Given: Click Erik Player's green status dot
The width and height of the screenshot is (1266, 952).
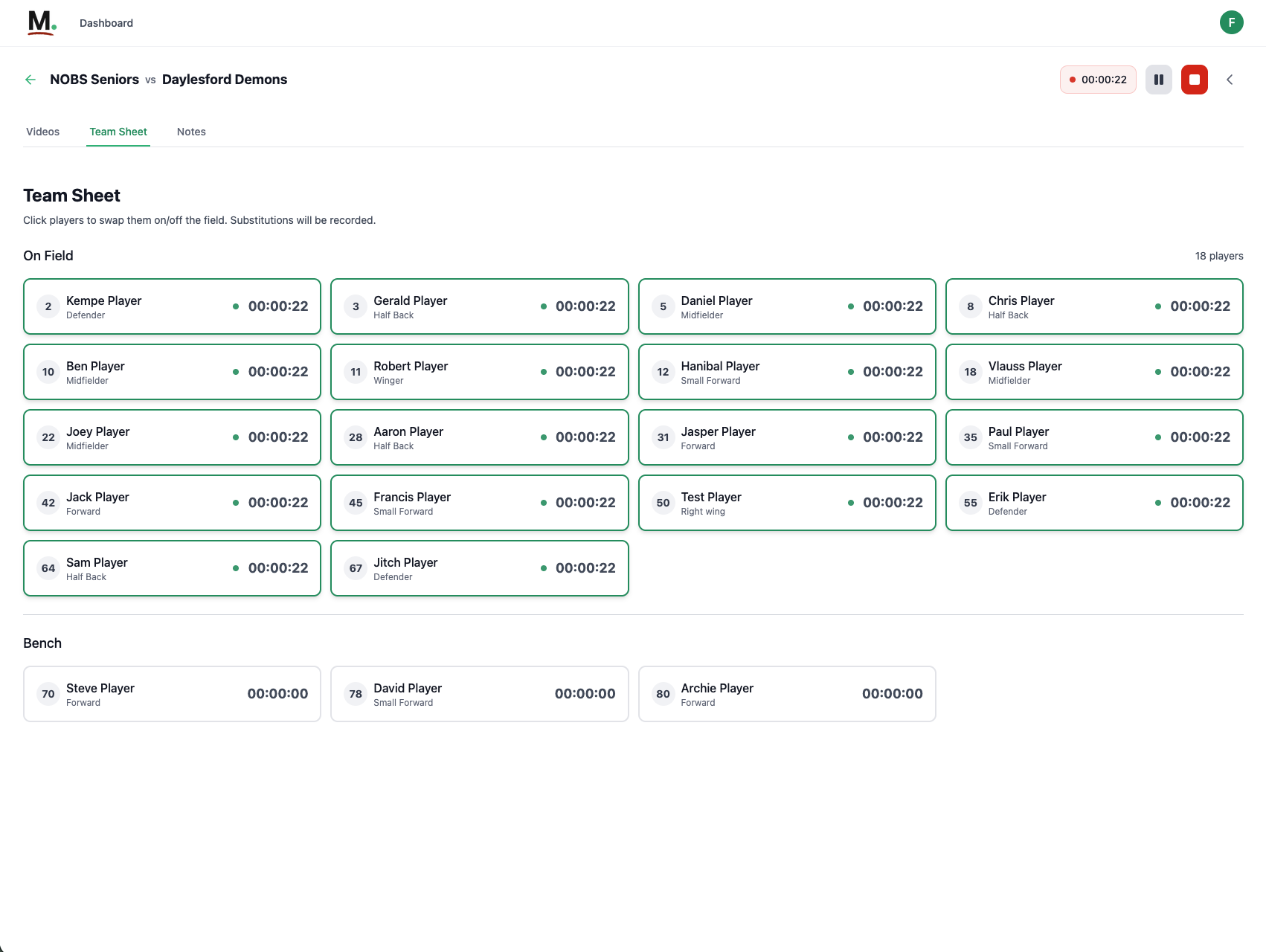Looking at the screenshot, I should (x=1157, y=503).
